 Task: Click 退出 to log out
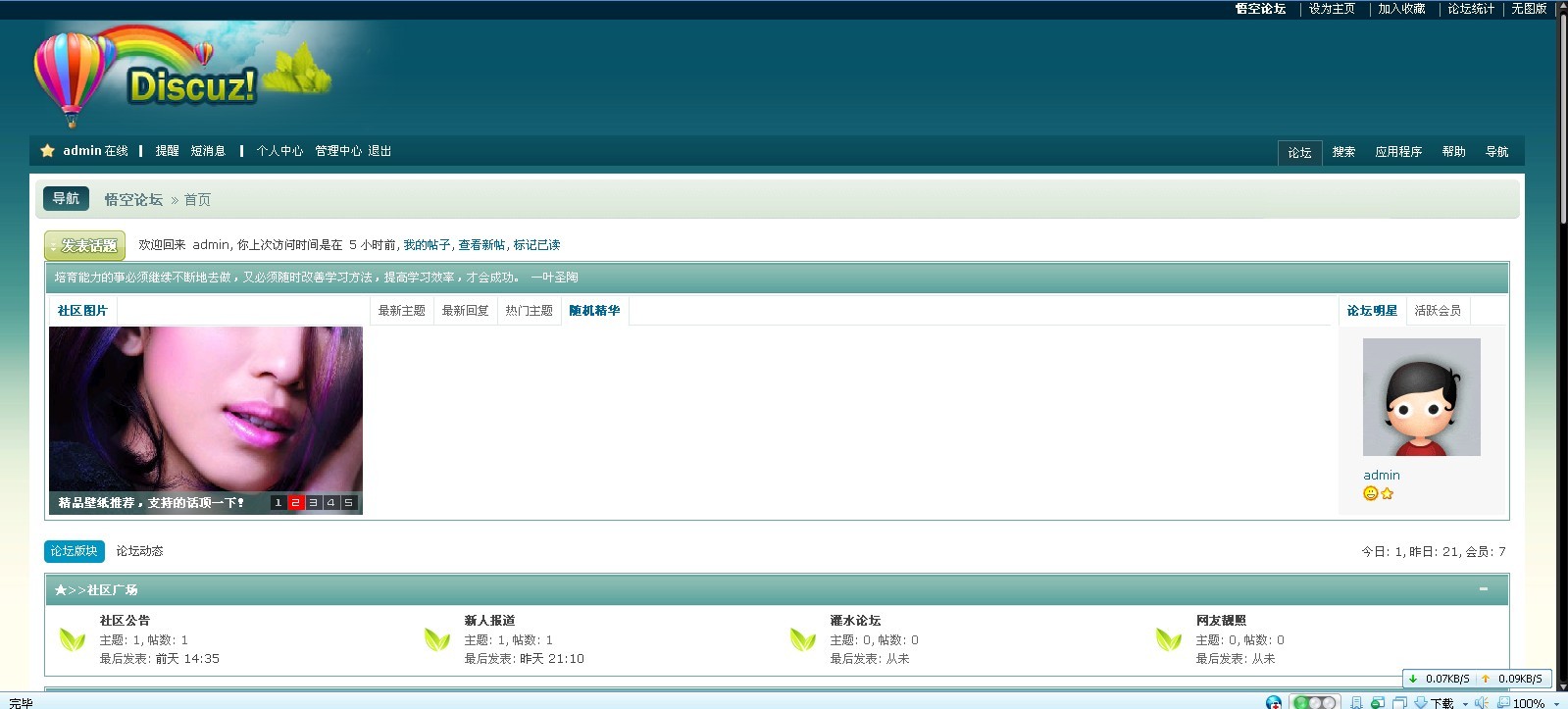[x=379, y=151]
